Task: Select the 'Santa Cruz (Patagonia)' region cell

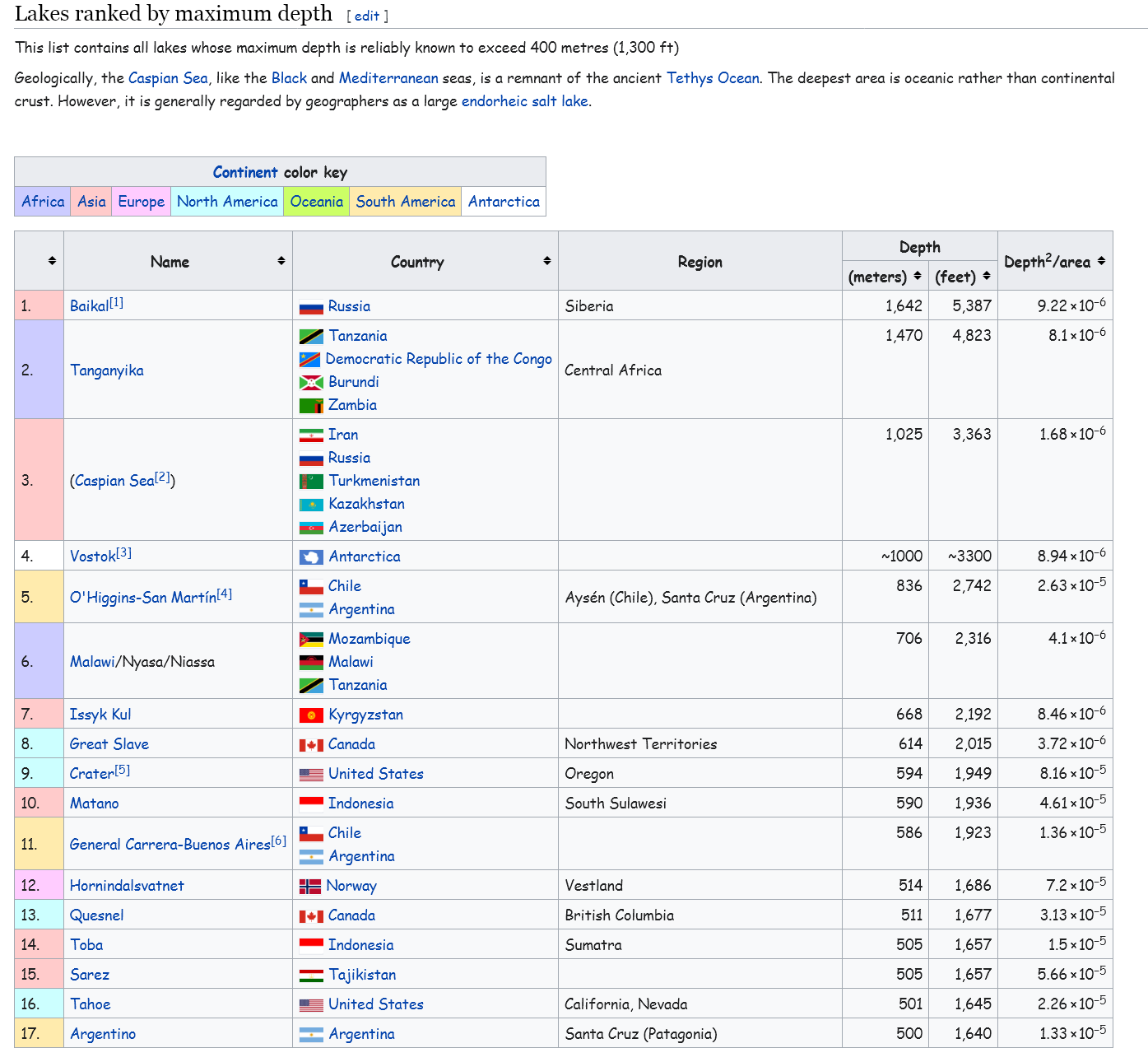Action: (700, 1033)
